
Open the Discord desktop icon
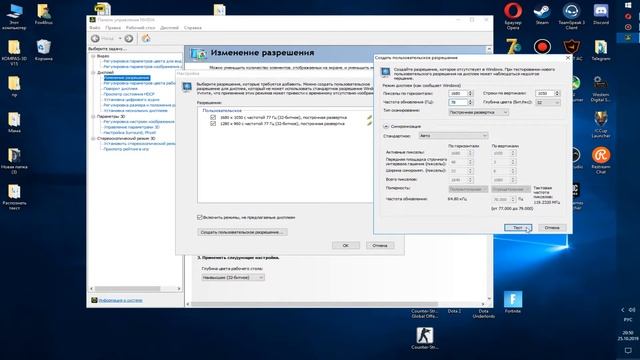coord(601,14)
